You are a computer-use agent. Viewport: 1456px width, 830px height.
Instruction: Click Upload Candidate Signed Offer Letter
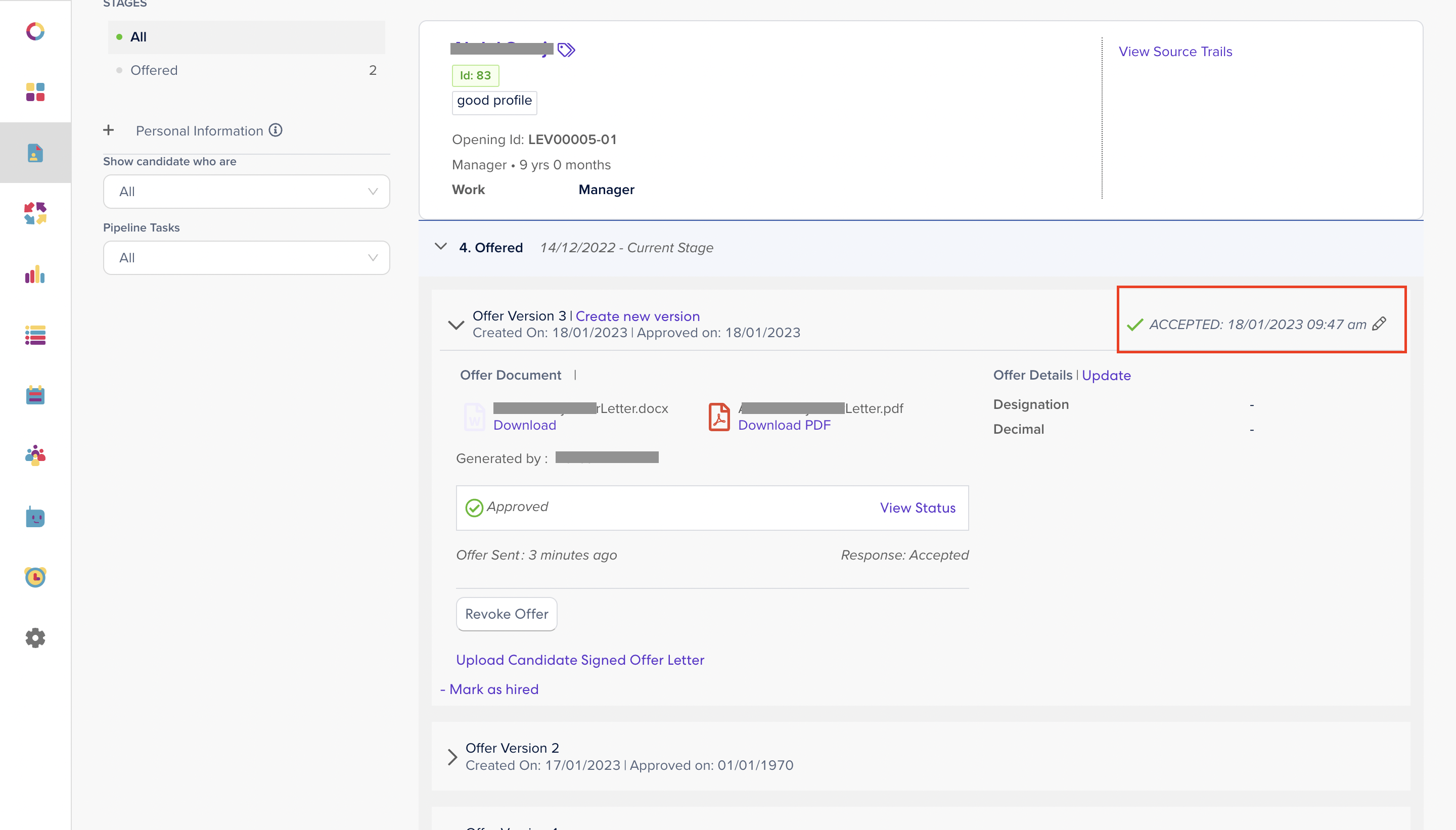(x=580, y=660)
